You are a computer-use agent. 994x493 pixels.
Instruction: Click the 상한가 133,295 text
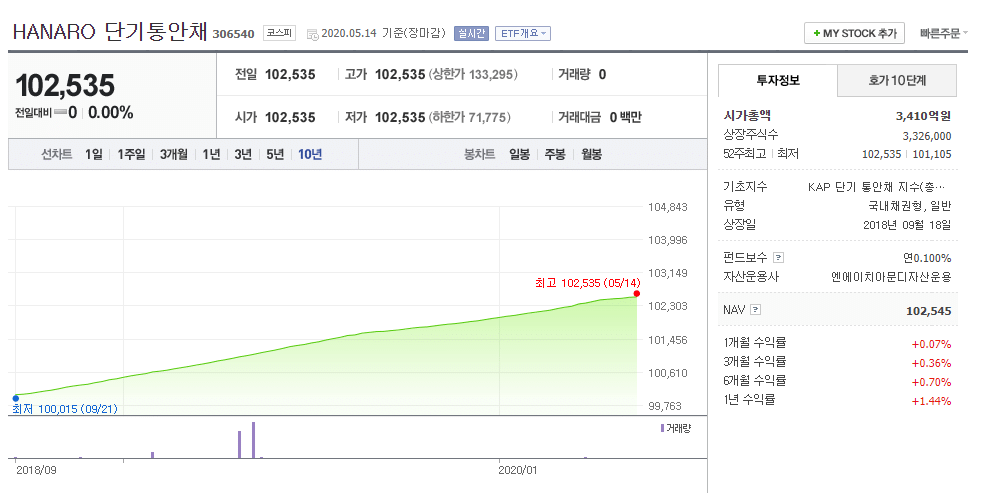pyautogui.click(x=473, y=74)
